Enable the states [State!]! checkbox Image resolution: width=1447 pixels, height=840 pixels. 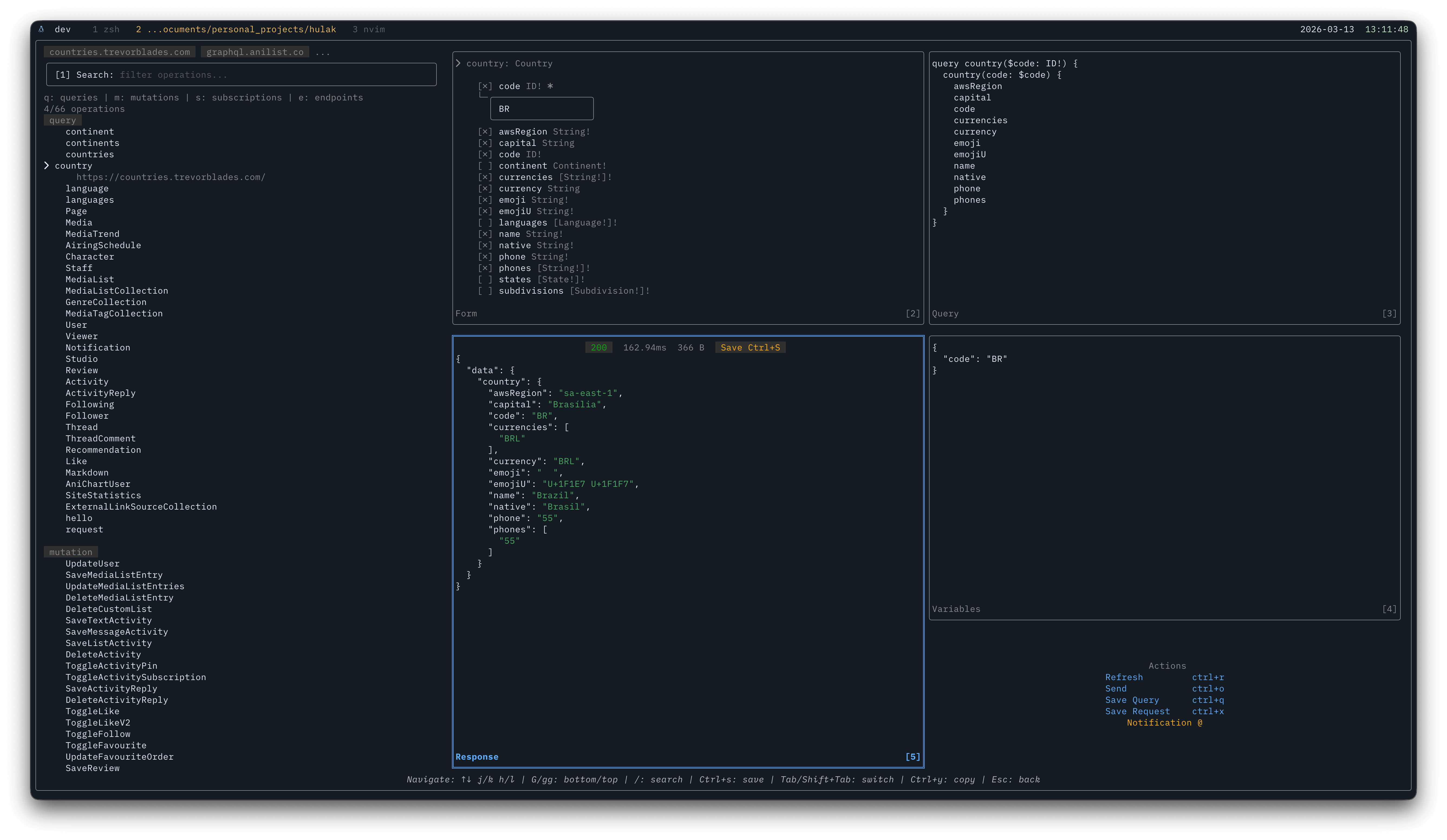485,280
